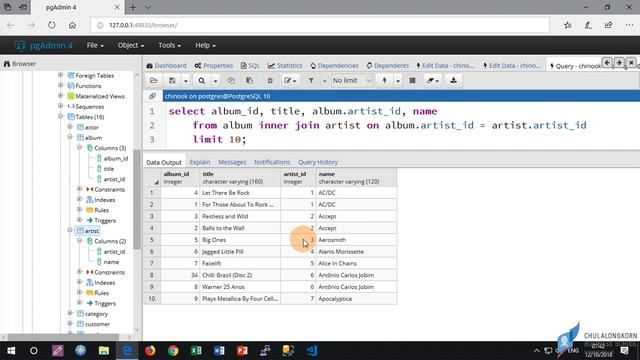Open the Tools menu
The height and width of the screenshot is (360, 640).
[x=169, y=45]
